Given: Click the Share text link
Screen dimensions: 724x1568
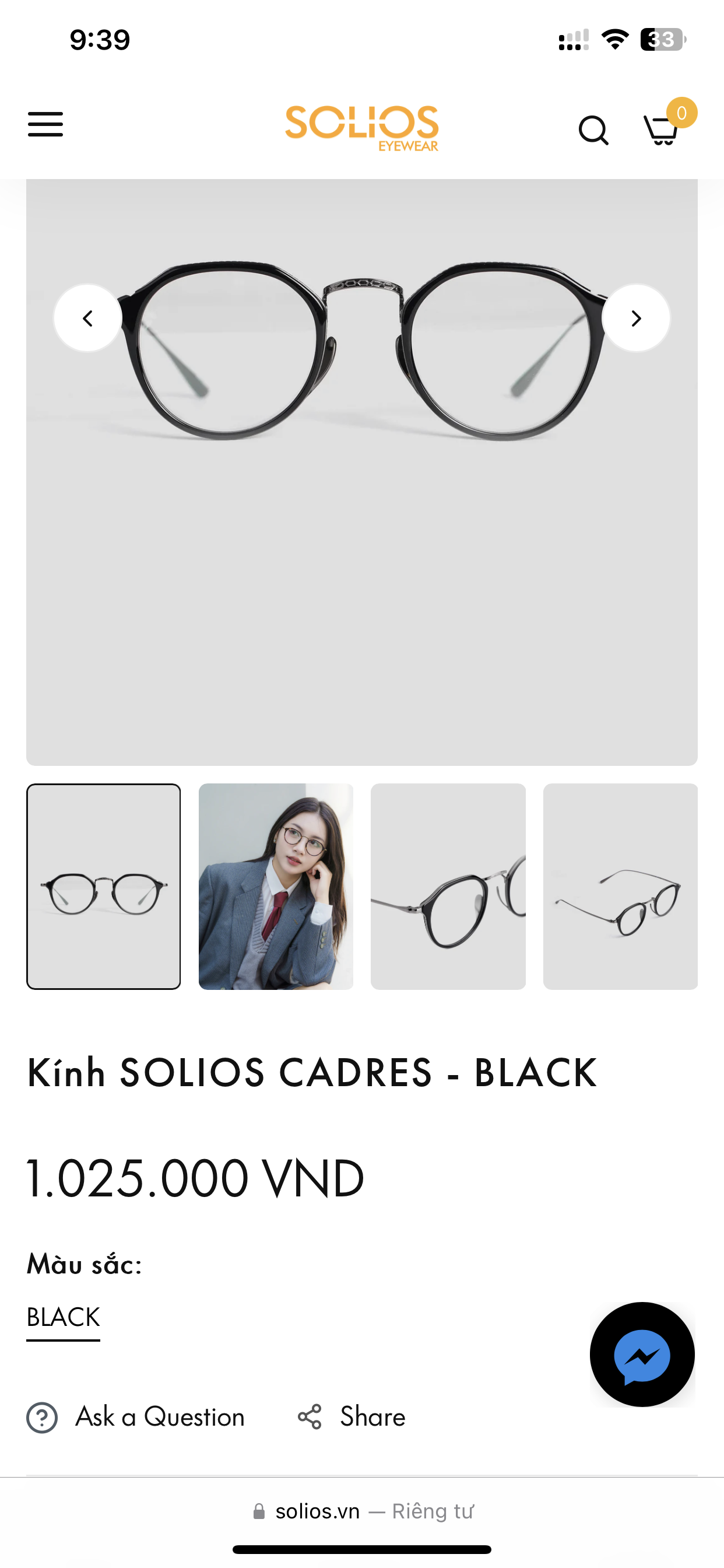Looking at the screenshot, I should point(372,1416).
